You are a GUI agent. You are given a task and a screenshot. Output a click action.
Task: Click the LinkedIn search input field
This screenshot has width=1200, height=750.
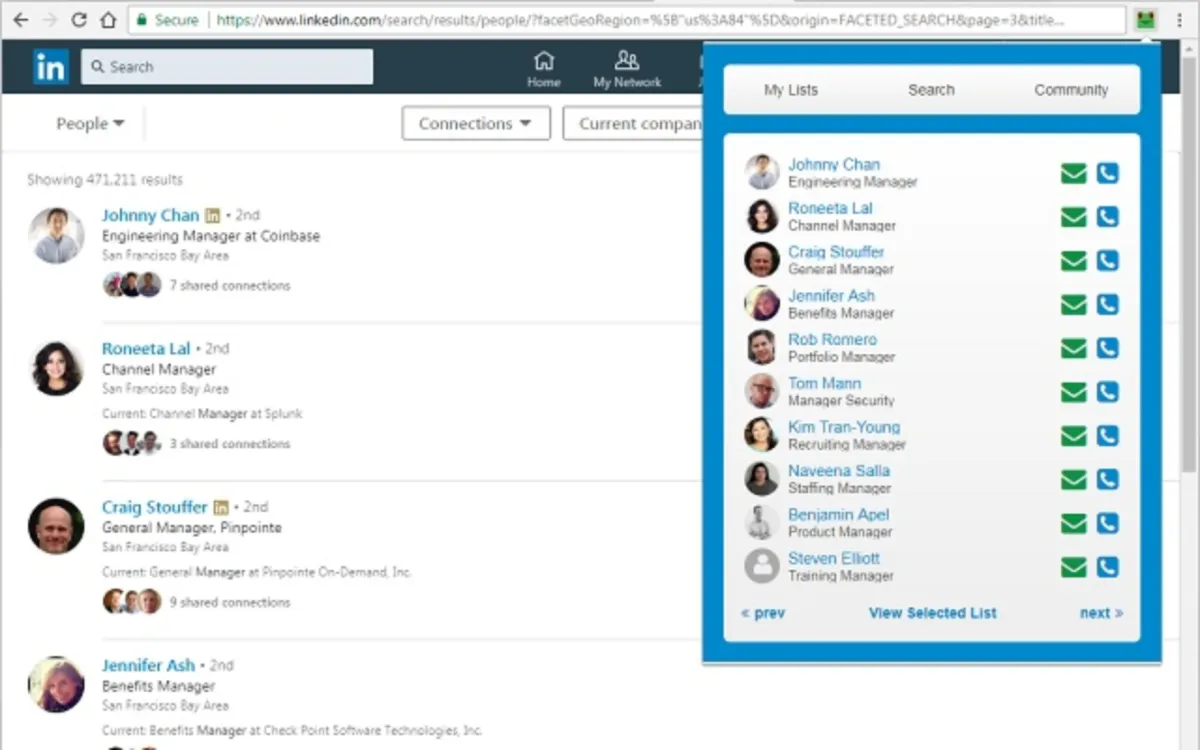click(x=227, y=67)
